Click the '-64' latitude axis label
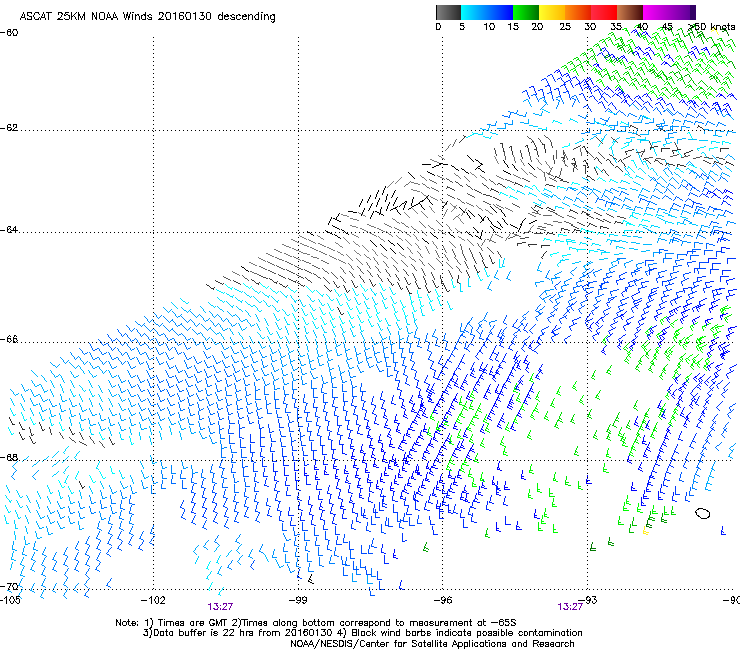 pyautogui.click(x=9, y=230)
